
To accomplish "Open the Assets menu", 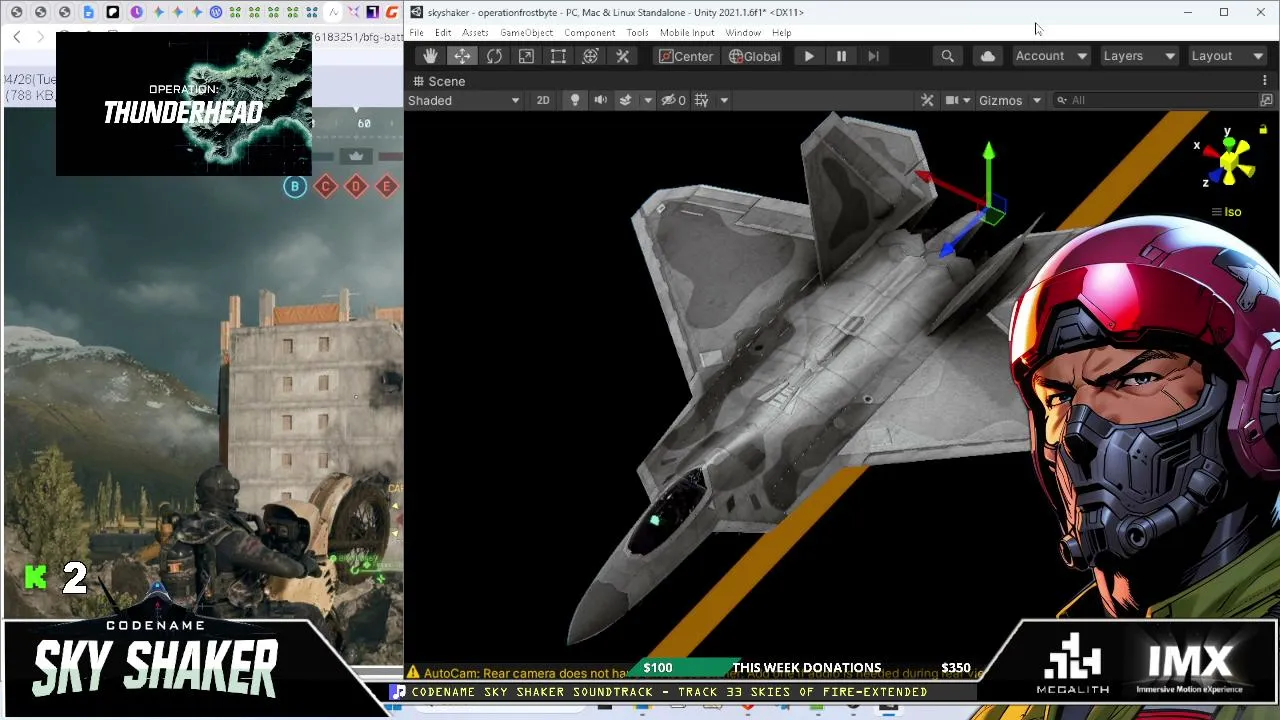I will pos(475,33).
